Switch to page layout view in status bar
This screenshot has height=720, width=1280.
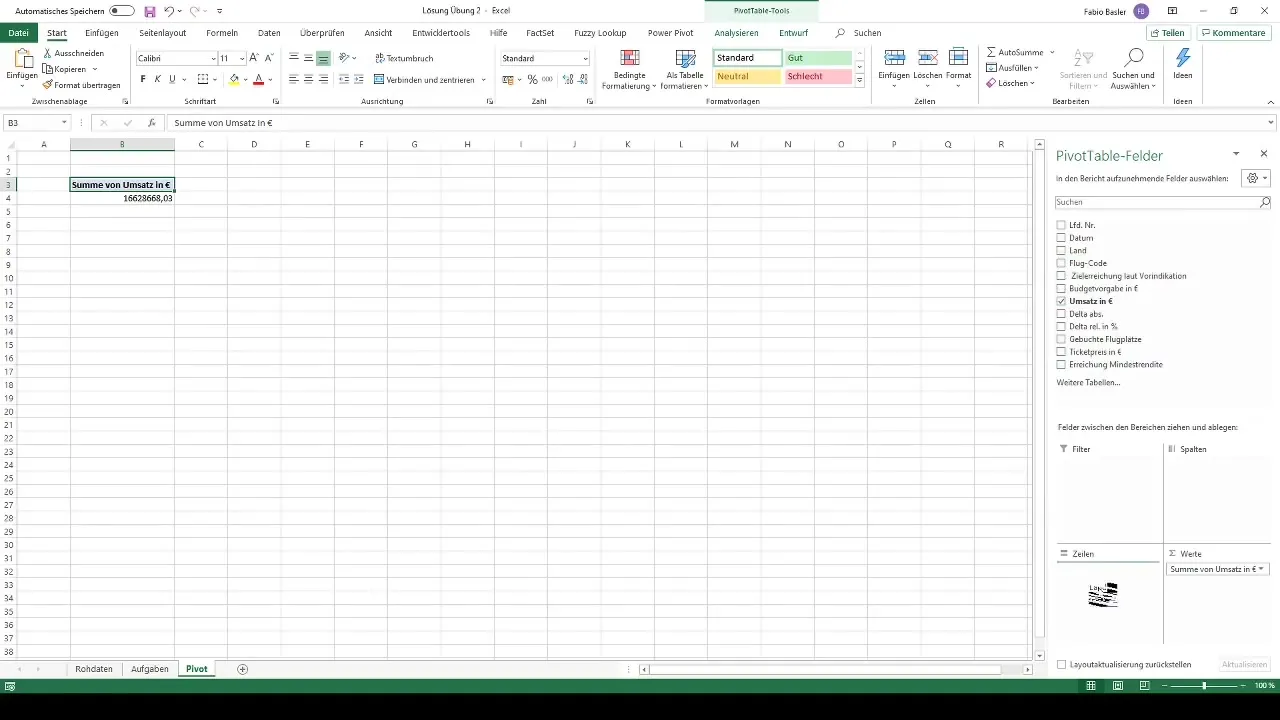(x=1117, y=686)
